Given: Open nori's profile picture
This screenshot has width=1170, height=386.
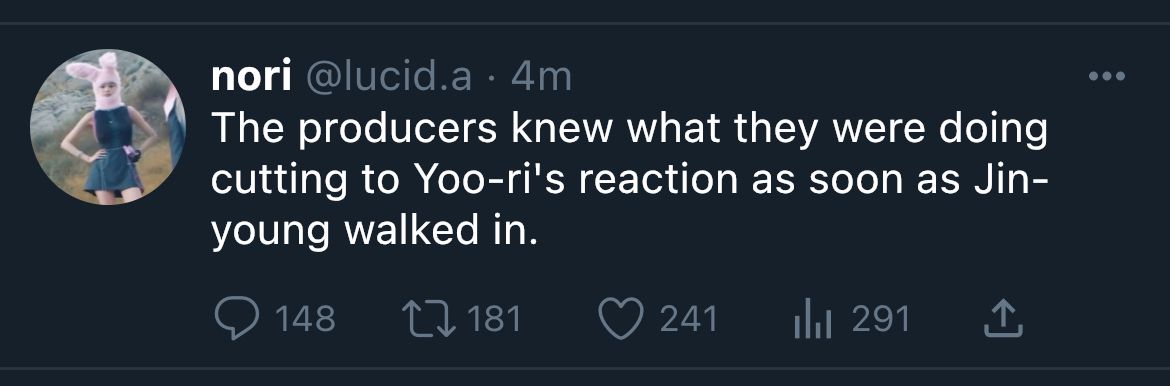Looking at the screenshot, I should (107, 127).
